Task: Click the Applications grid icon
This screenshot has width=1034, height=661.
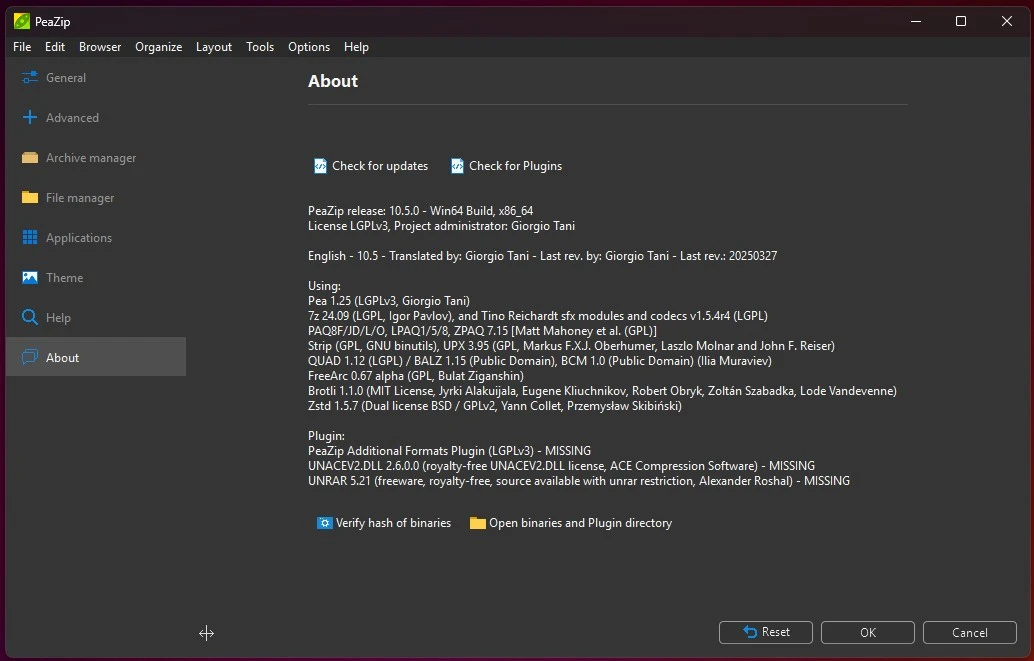Action: point(30,237)
